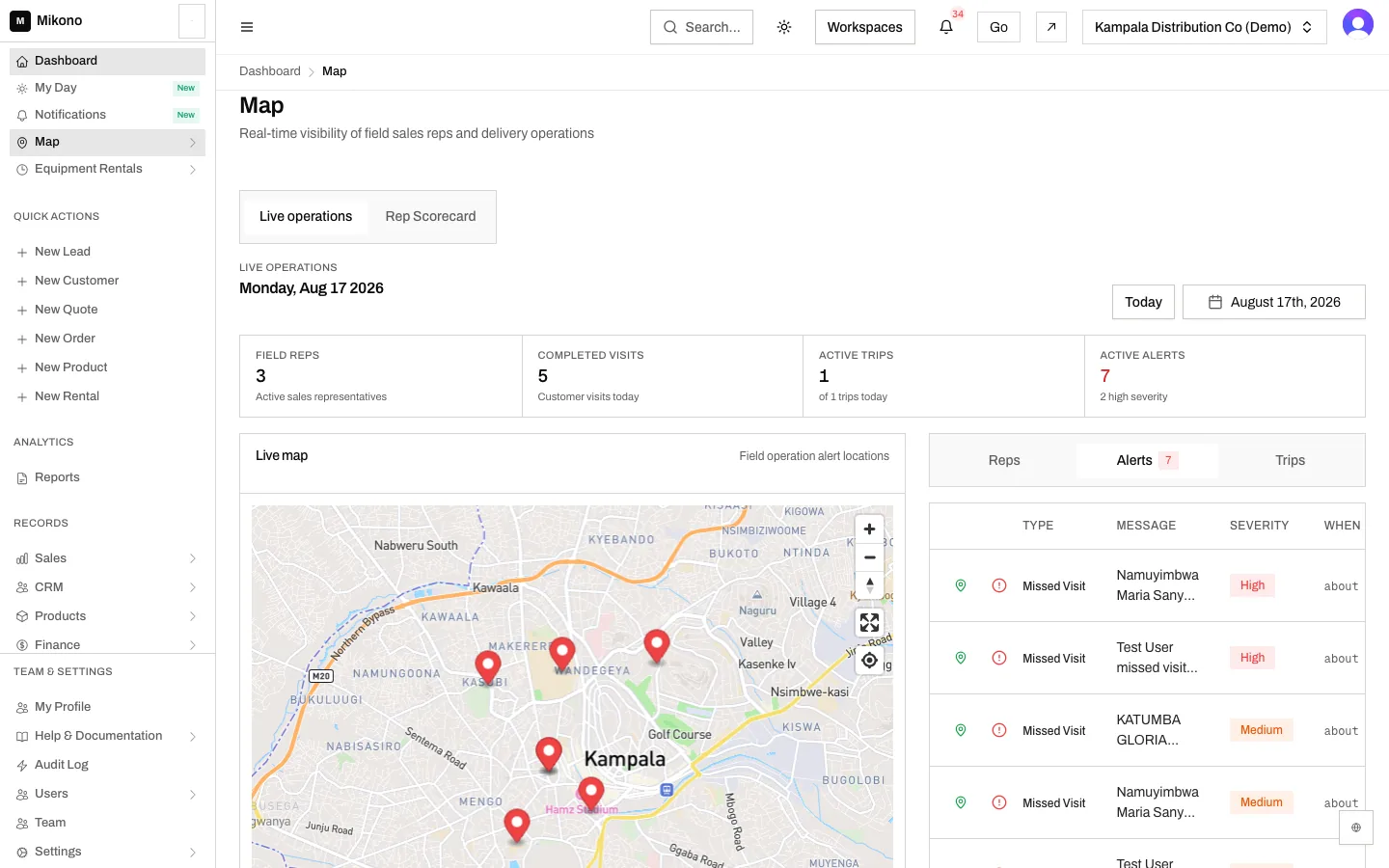Click the floating globe button
Screen dimensions: 1389x868
coord(1356,827)
